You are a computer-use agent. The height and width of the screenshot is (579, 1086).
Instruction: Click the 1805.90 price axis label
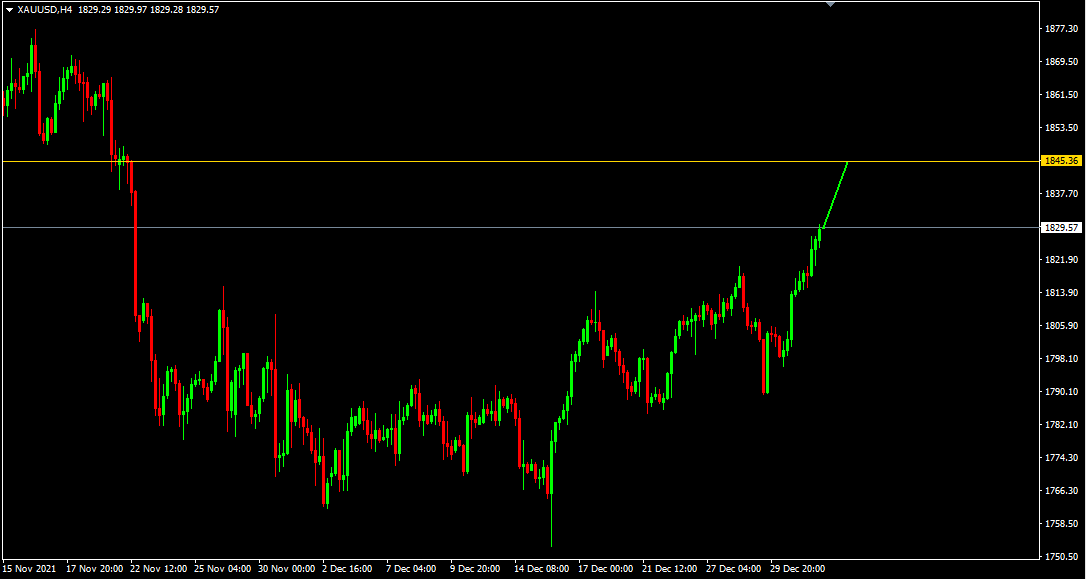1062,326
